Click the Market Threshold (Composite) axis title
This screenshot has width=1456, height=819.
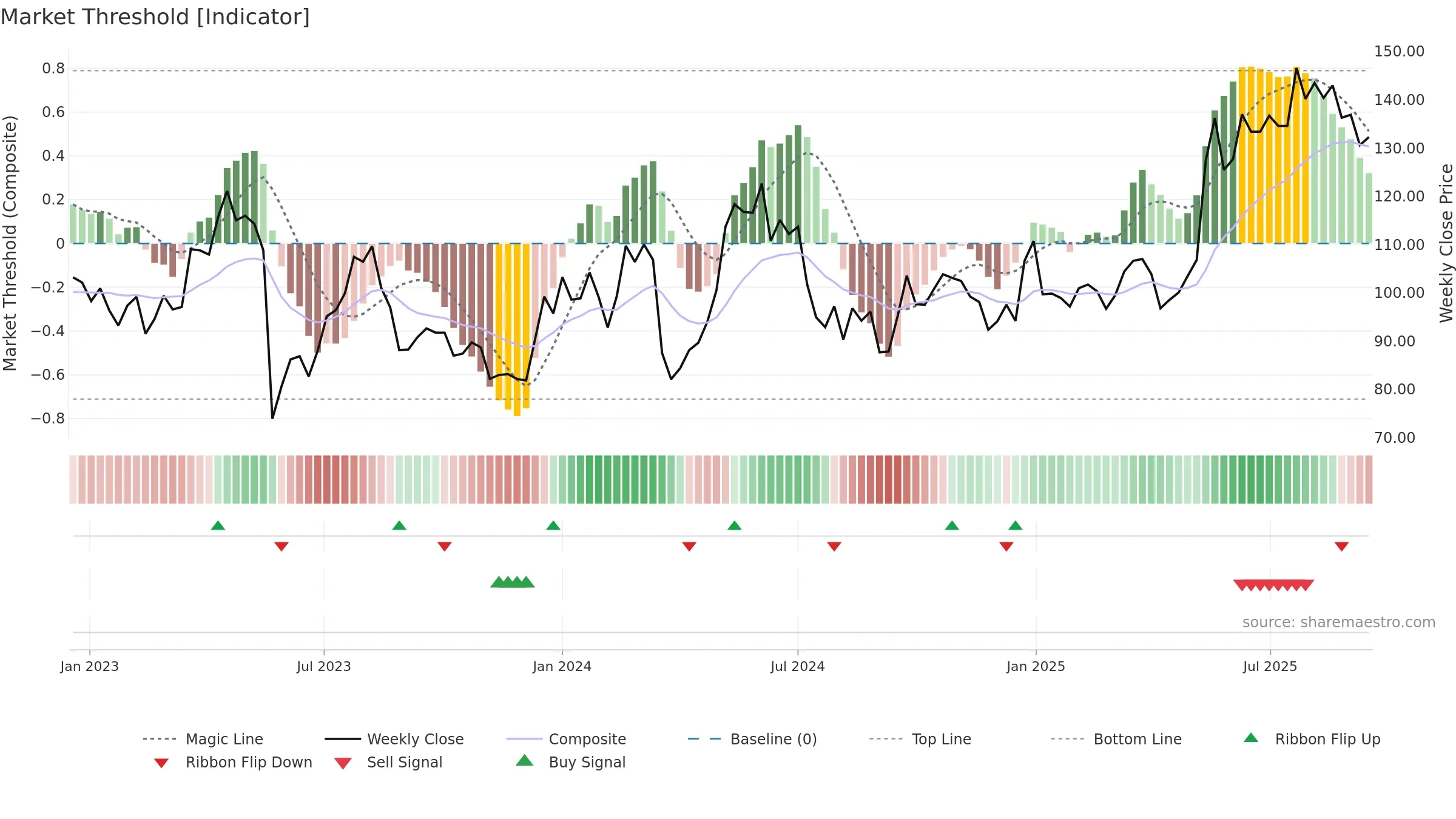(10, 243)
